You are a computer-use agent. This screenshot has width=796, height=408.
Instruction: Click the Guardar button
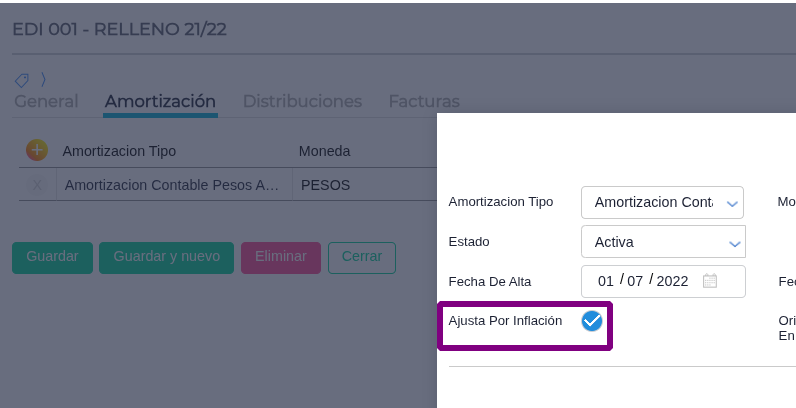[52, 258]
